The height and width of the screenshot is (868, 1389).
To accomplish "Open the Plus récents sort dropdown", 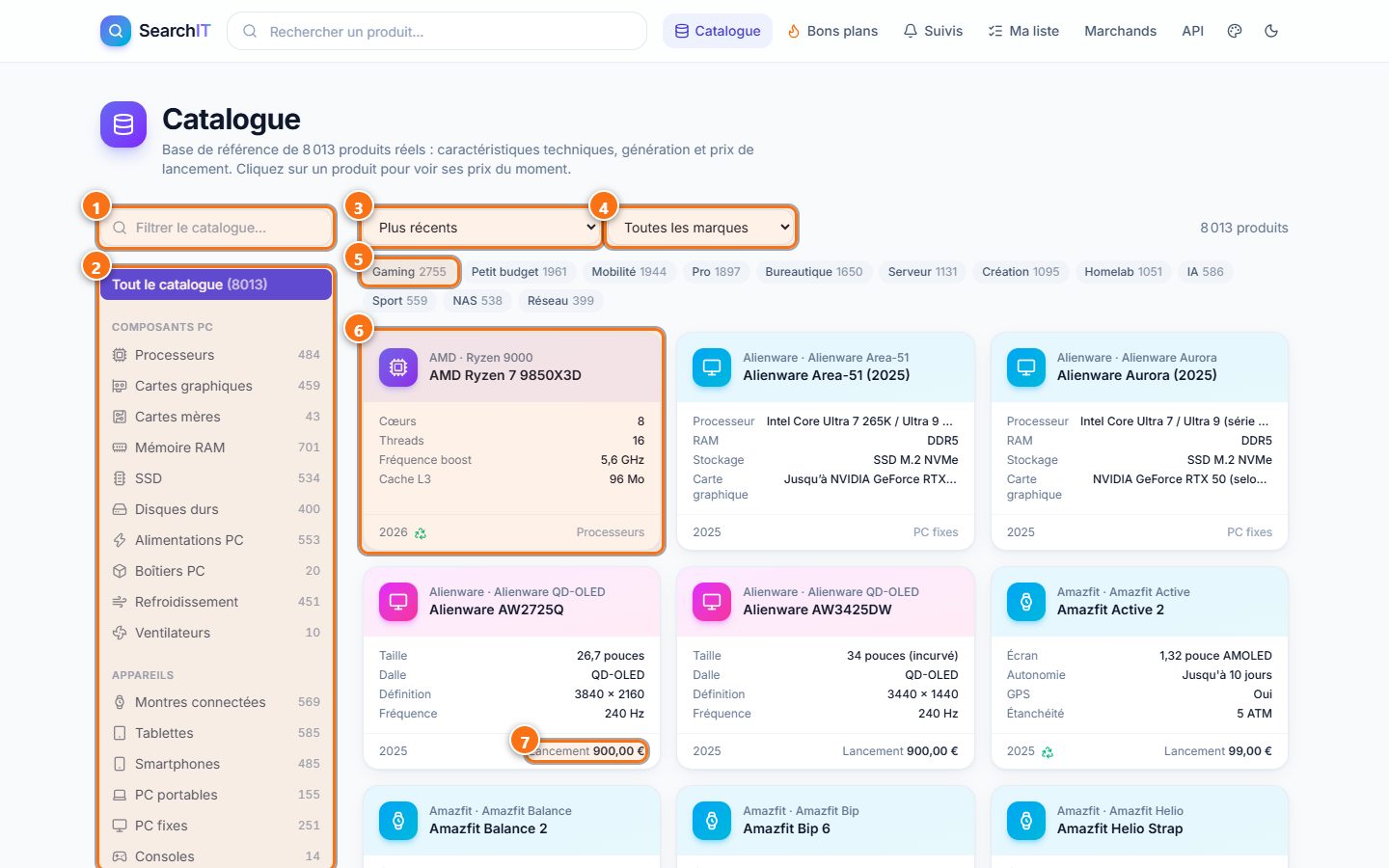I will click(482, 228).
